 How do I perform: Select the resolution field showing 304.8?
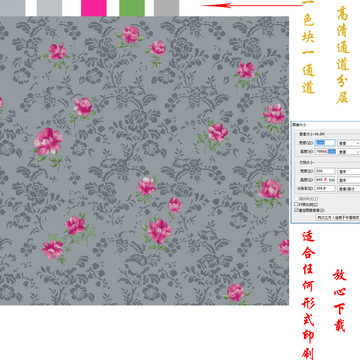[x=325, y=189]
